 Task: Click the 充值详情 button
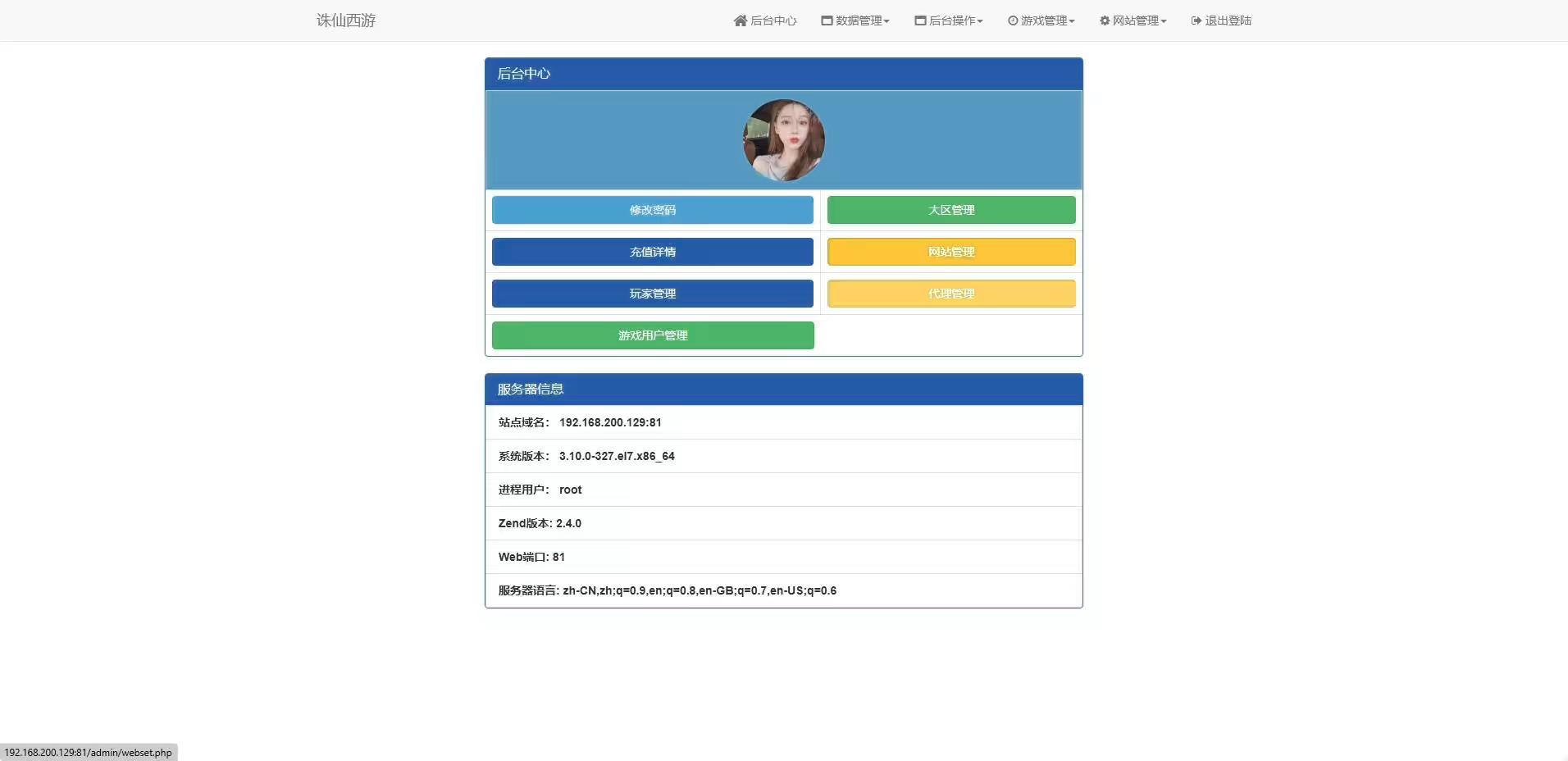(653, 252)
